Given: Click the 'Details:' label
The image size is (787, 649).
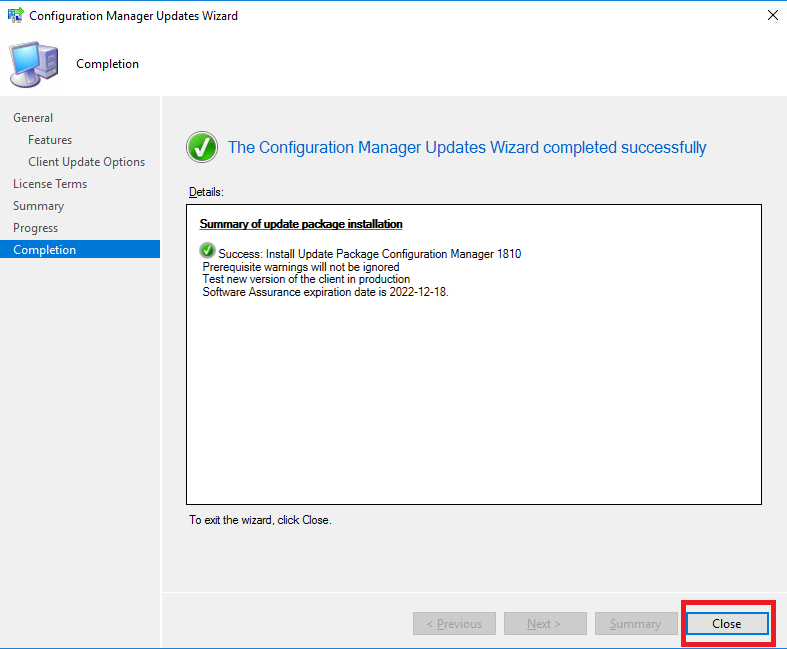Looking at the screenshot, I should 206,192.
